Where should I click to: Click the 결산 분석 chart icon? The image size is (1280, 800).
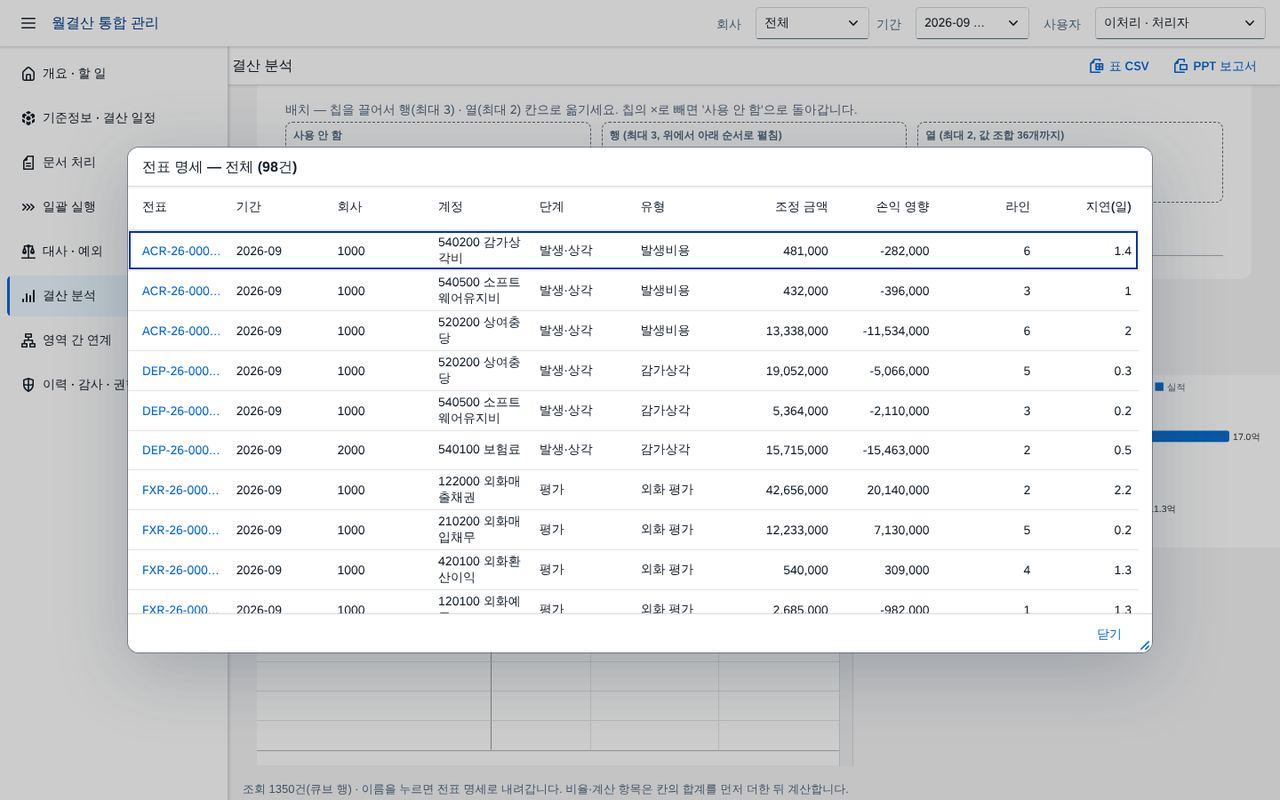(28, 296)
